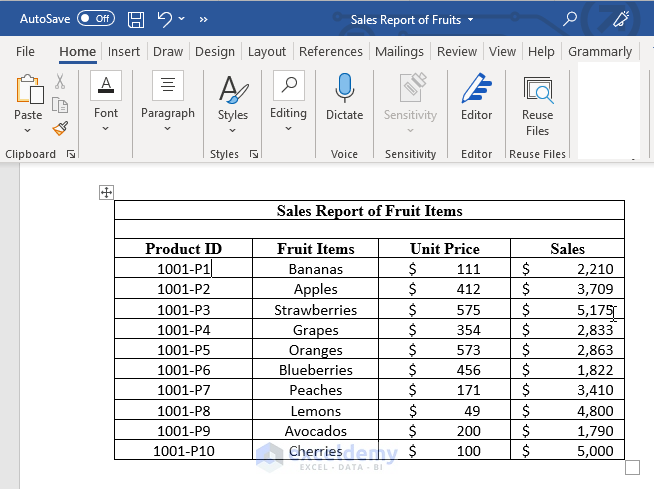Viewport: 654px width, 489px height.
Task: Click the Editing magnifier icon
Action: pyautogui.click(x=289, y=86)
